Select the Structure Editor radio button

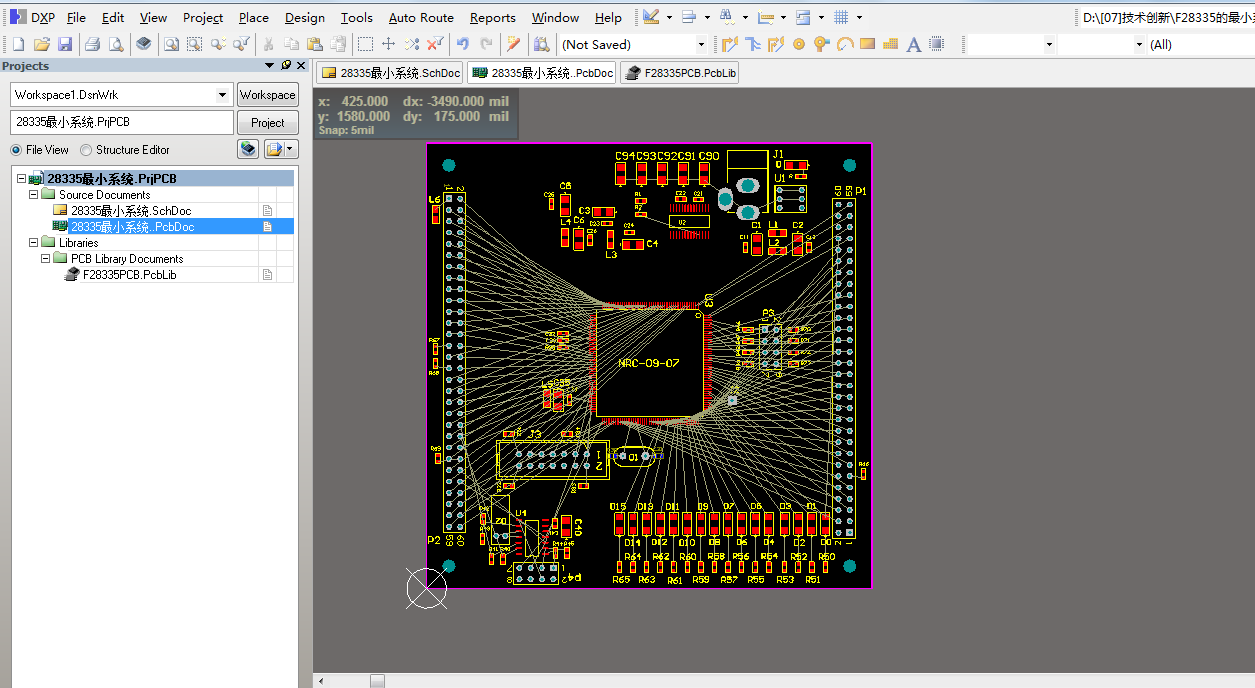(x=86, y=150)
